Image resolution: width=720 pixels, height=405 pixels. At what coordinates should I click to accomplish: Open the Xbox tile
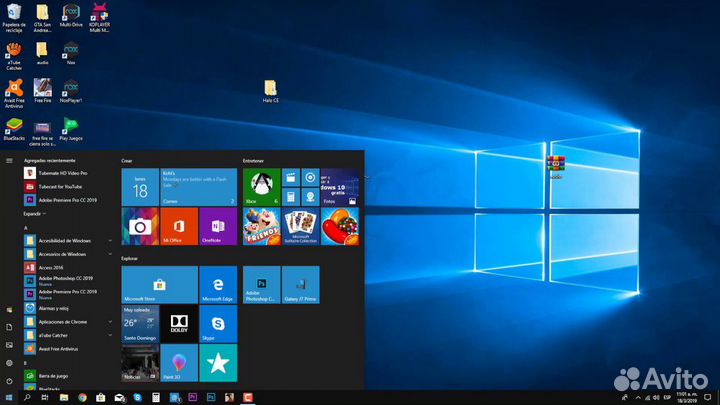(262, 187)
